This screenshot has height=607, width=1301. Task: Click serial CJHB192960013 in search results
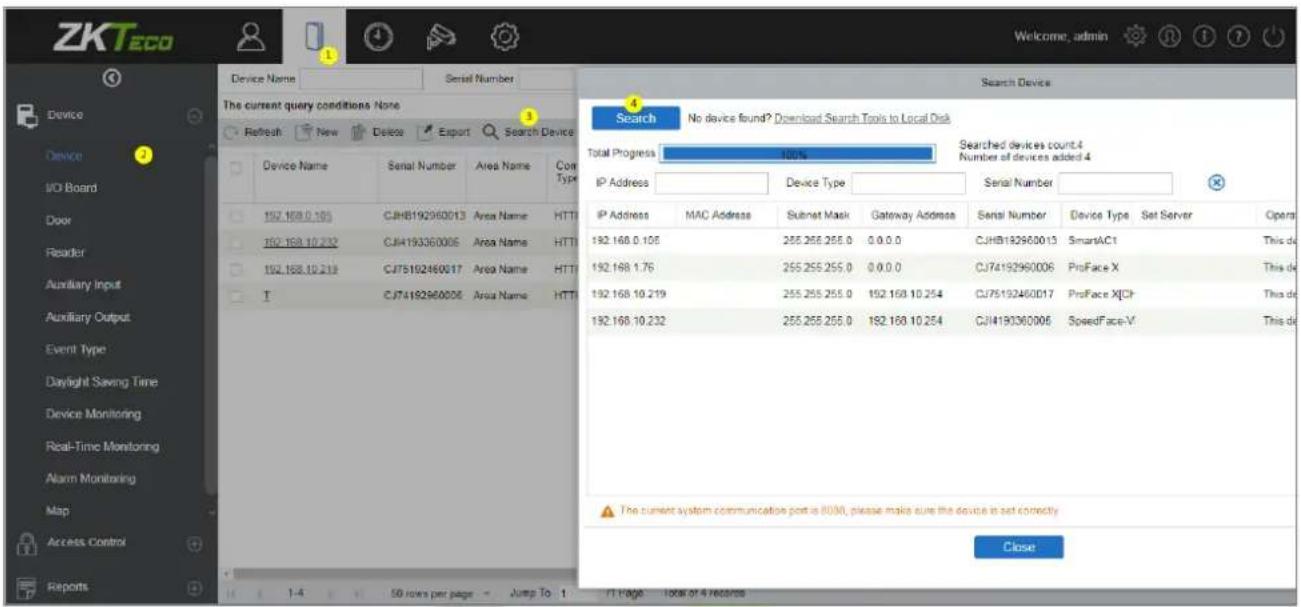click(1014, 241)
